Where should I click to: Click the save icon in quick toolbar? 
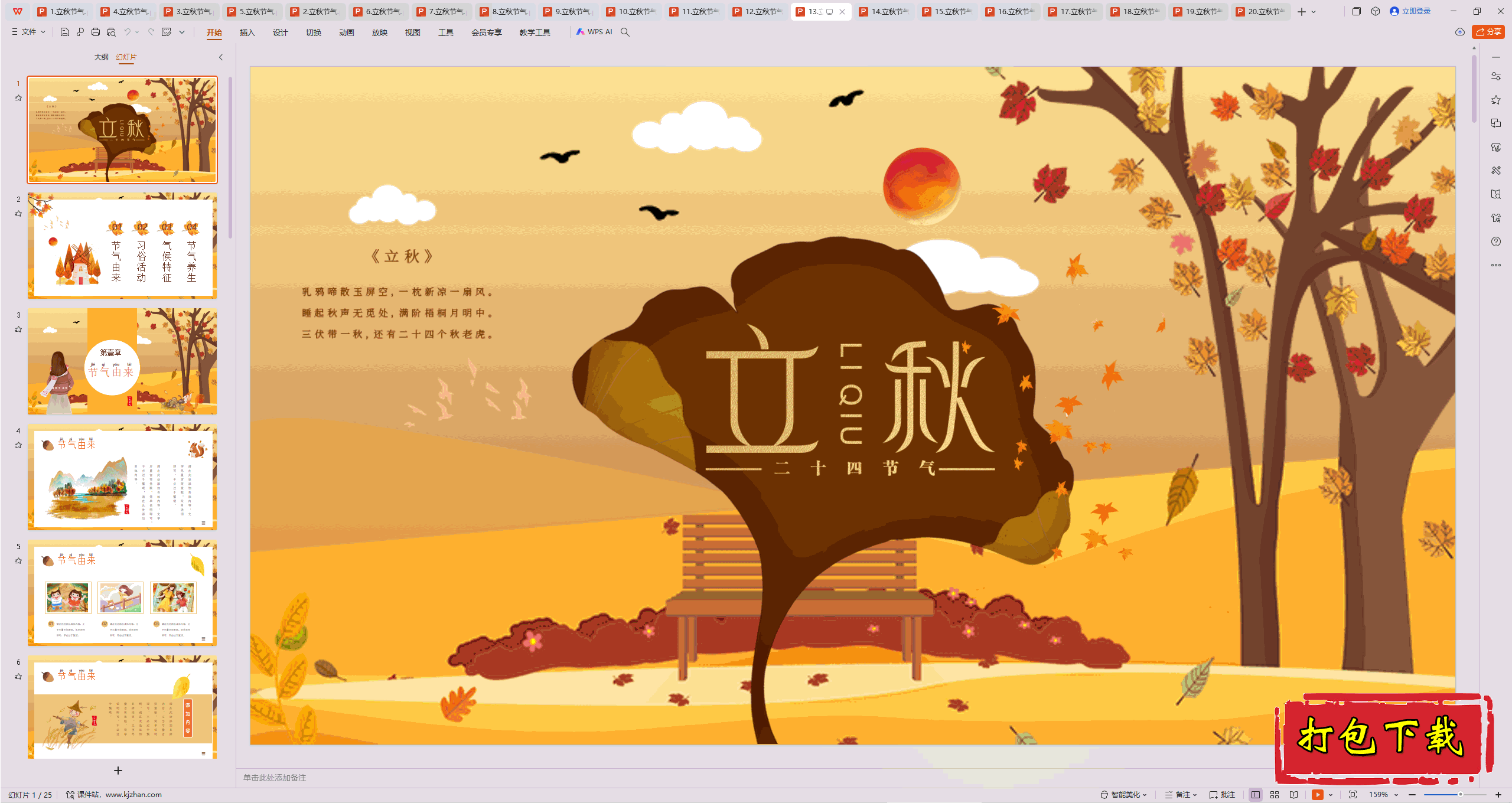65,32
